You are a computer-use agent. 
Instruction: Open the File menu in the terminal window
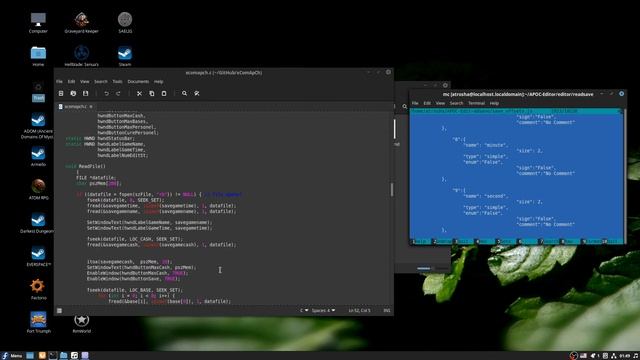(415, 103)
